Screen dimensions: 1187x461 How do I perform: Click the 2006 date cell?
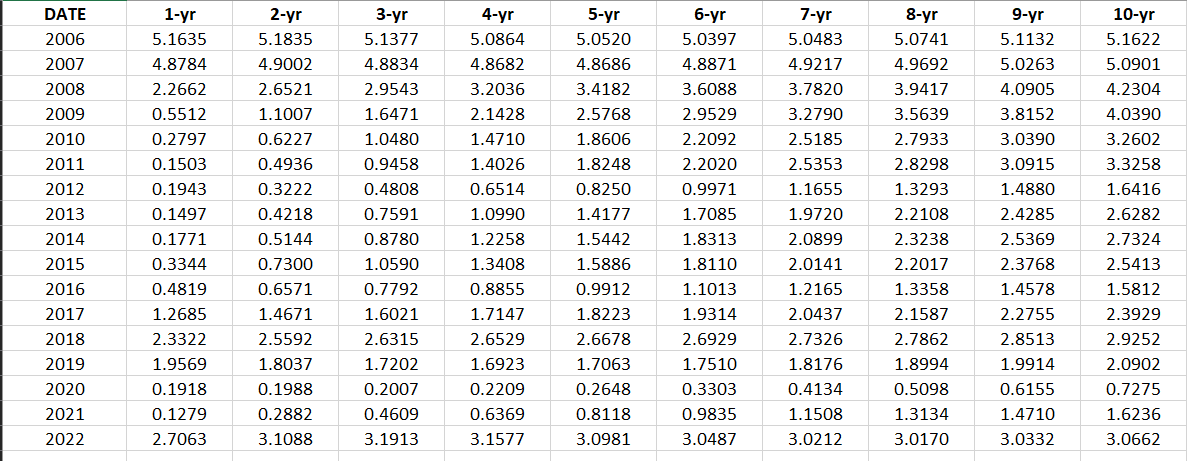pyautogui.click(x=65, y=39)
